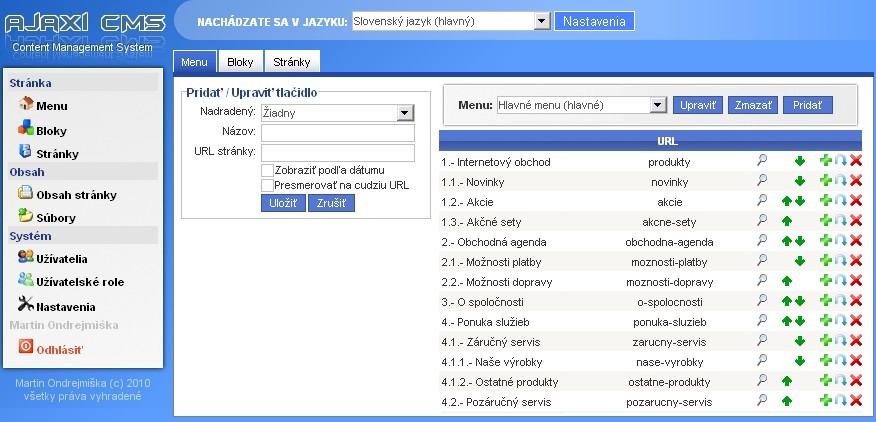The width and height of the screenshot is (876, 422).
Task: Select the '4.2.- Pozáručný servis' row name
Action: [x=496, y=402]
